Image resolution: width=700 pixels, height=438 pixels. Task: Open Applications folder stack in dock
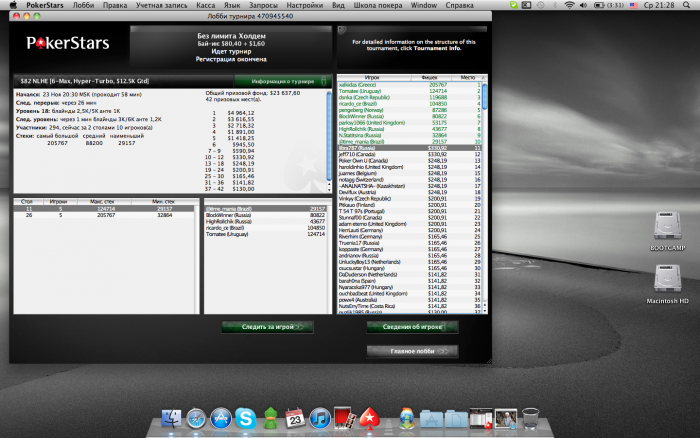[x=431, y=420]
